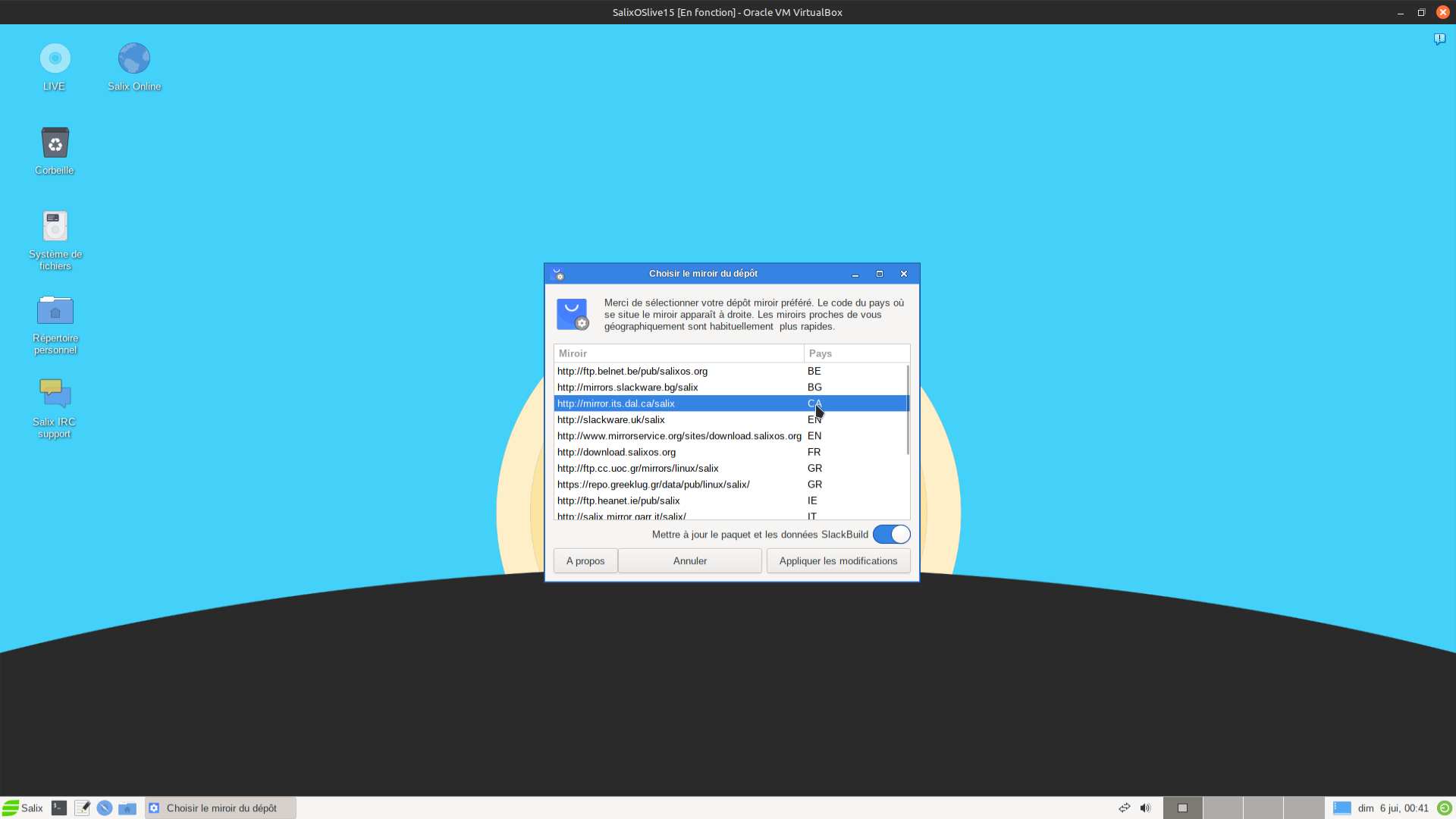Open the Salix Online desktop shortcut
Screen dimensions: 1456x819
pyautogui.click(x=134, y=59)
